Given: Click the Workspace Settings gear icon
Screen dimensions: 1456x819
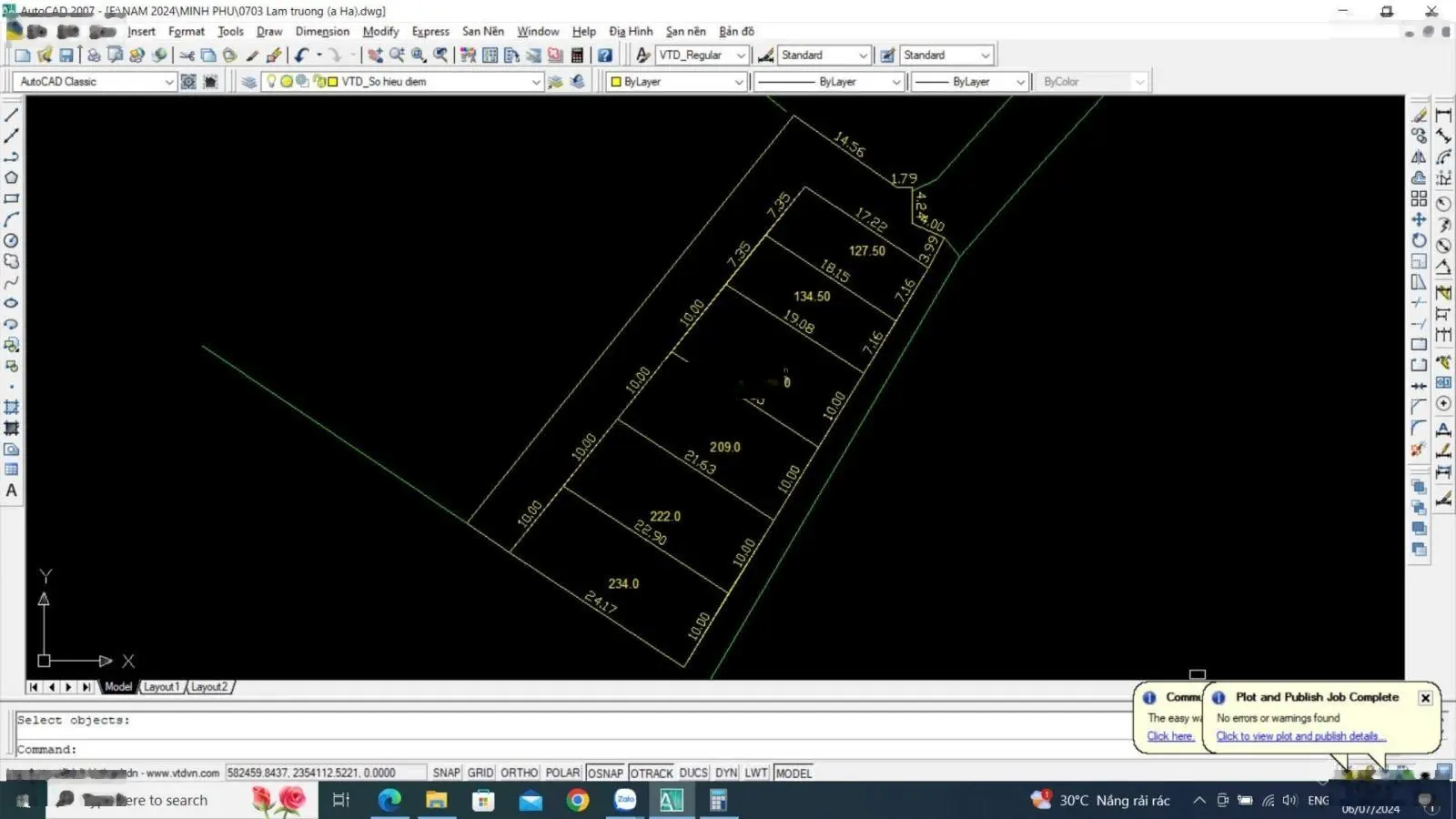Looking at the screenshot, I should pos(188,82).
